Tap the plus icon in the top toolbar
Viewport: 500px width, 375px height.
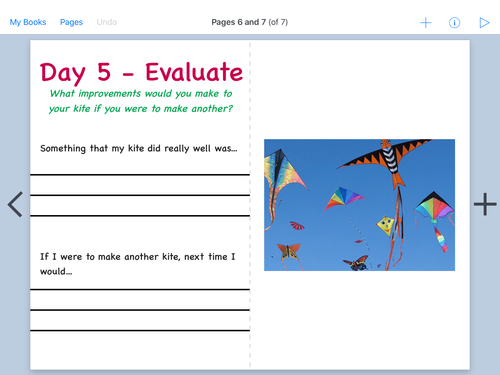(x=425, y=23)
